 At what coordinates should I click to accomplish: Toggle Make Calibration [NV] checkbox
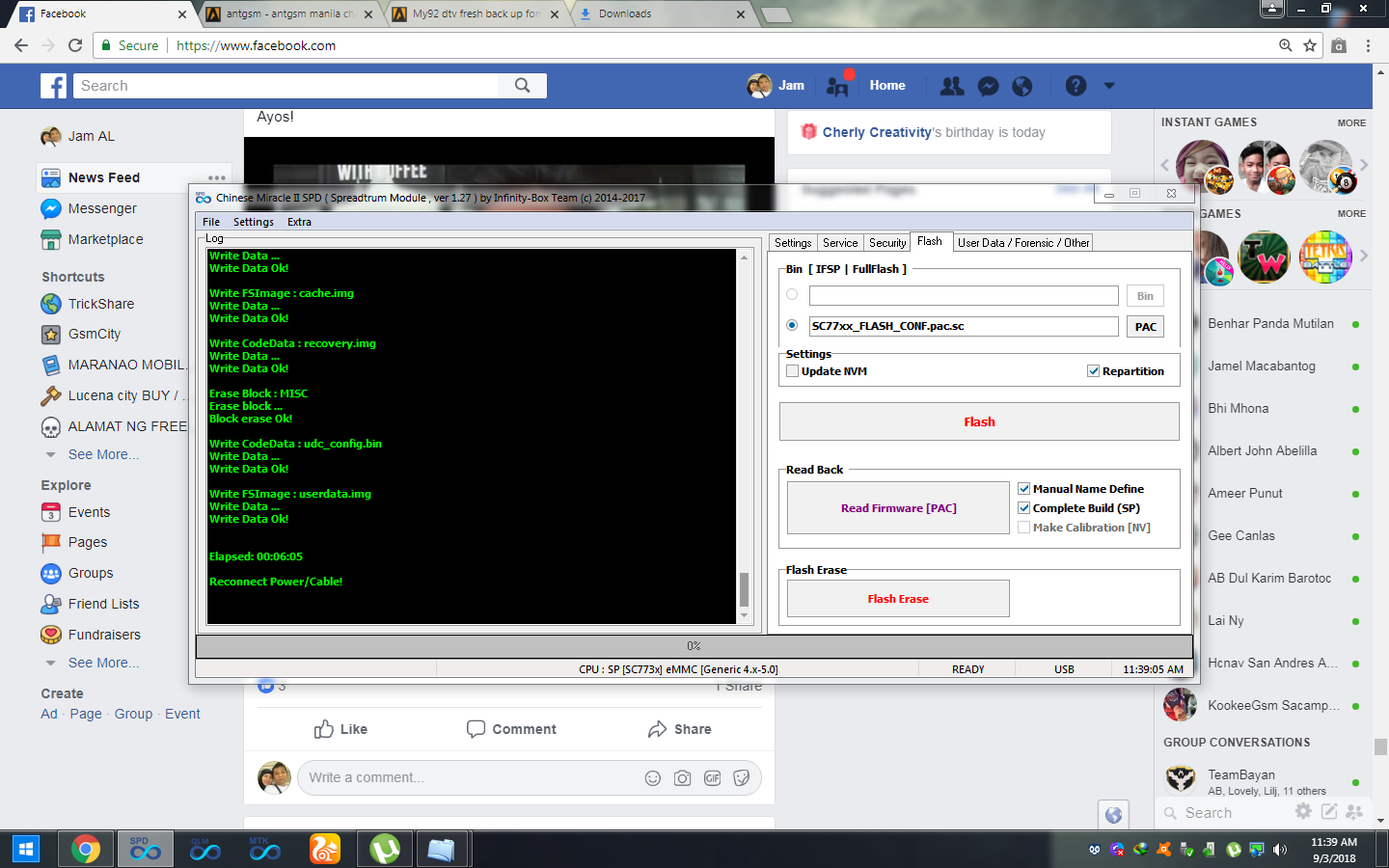coord(1024,528)
